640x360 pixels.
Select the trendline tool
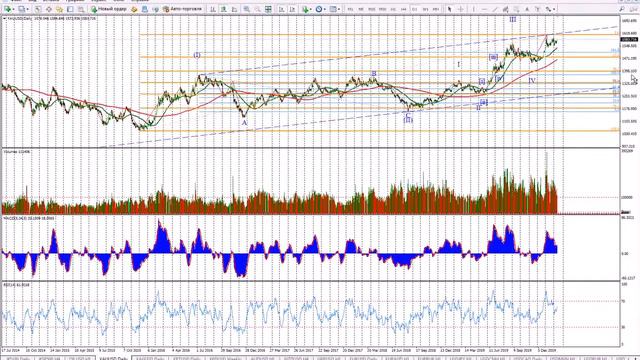pos(495,9)
